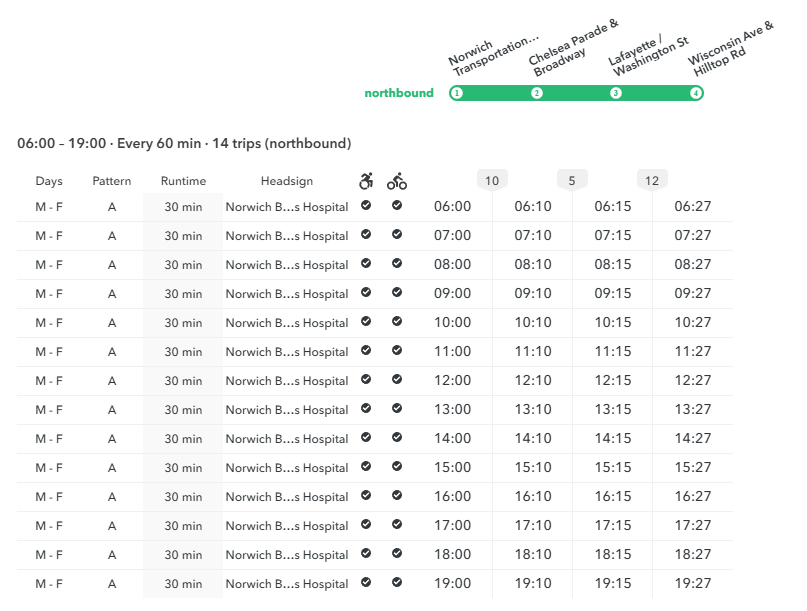807x611 pixels.
Task: Click the 07:10 time cell
Action: (533, 235)
